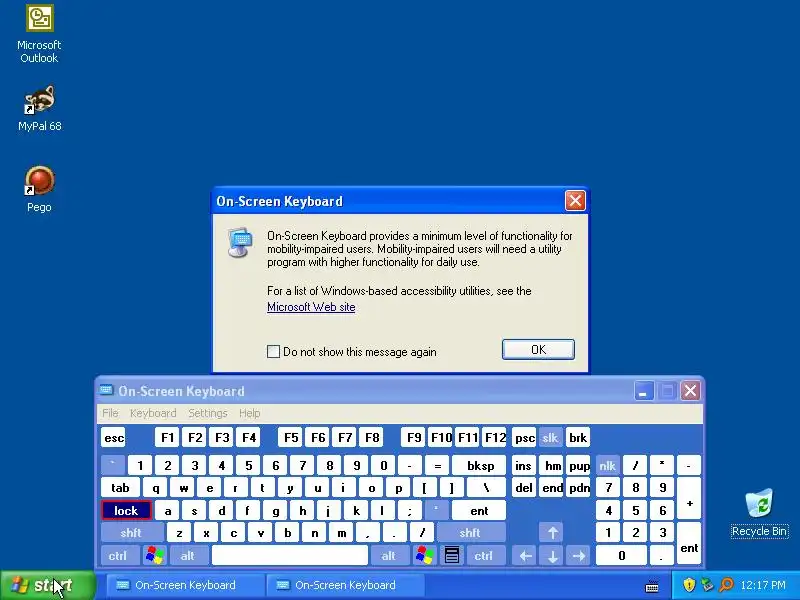Click the left arrow key
The image size is (800, 600).
tap(525, 555)
